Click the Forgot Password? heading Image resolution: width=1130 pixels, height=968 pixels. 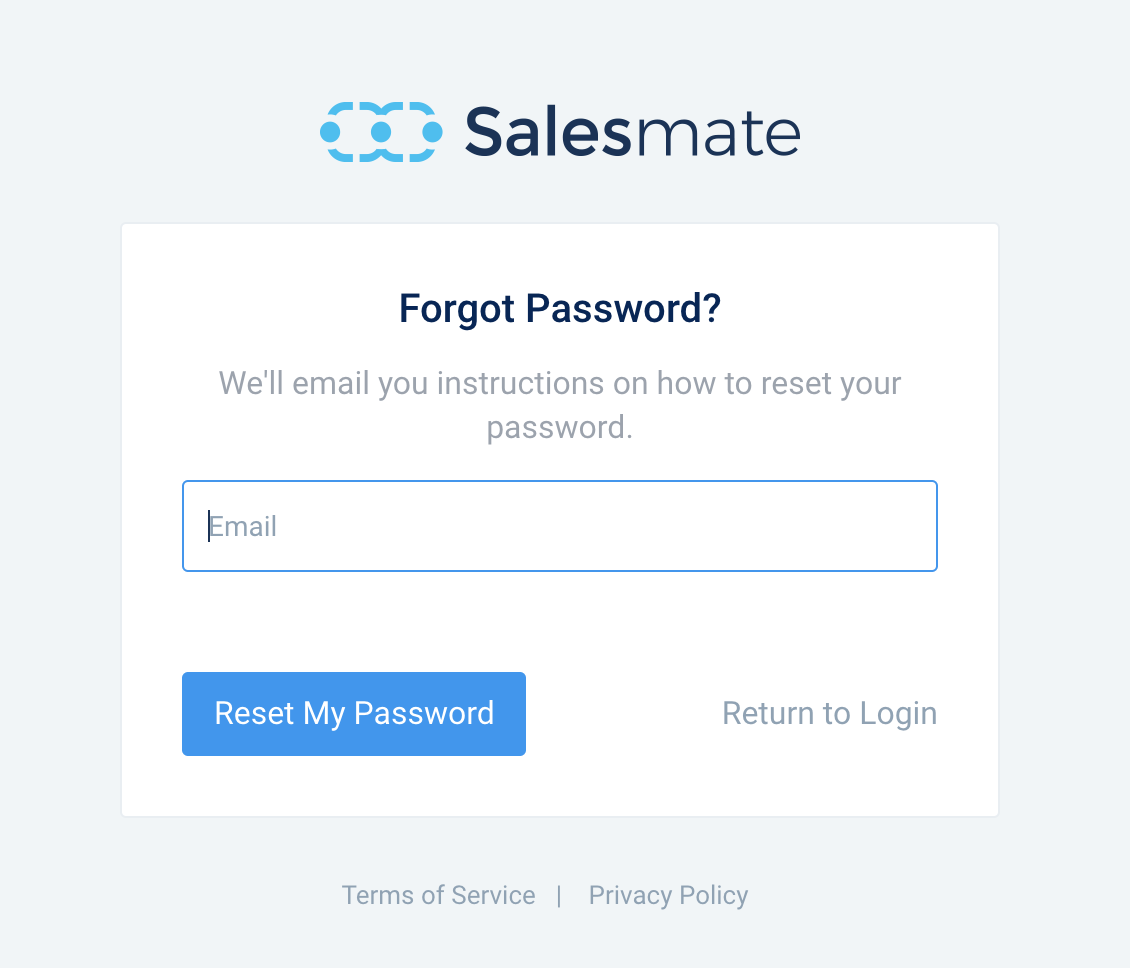pos(560,308)
